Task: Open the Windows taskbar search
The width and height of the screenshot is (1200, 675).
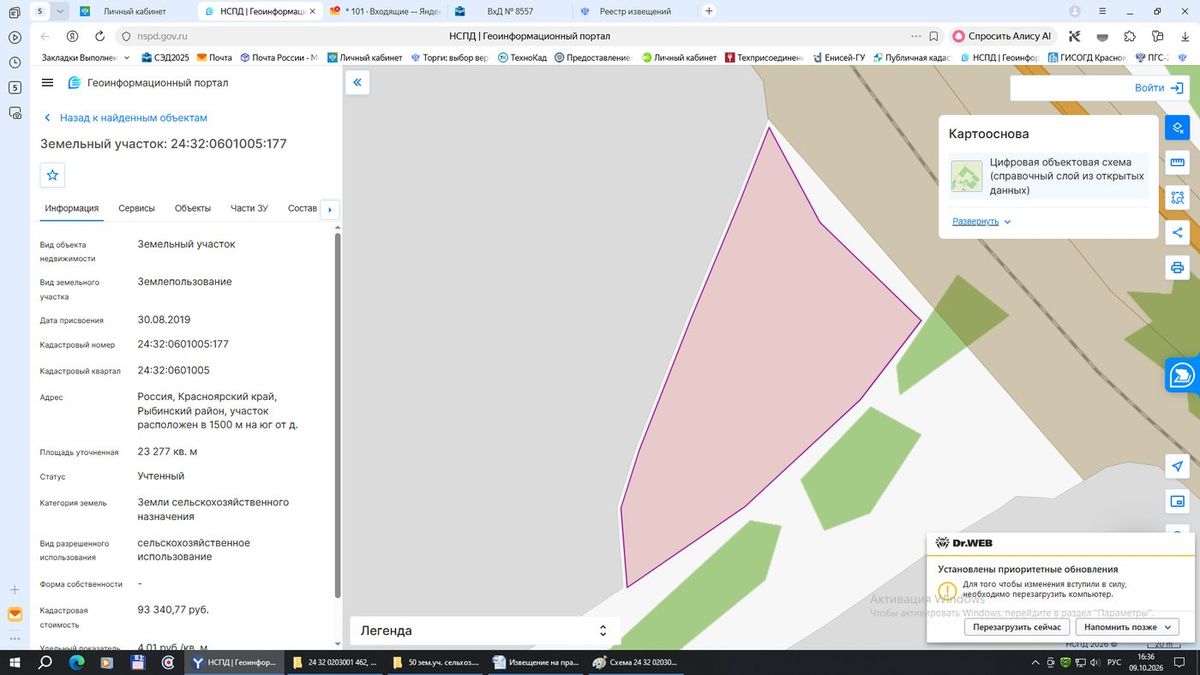Action: pyautogui.click(x=46, y=662)
